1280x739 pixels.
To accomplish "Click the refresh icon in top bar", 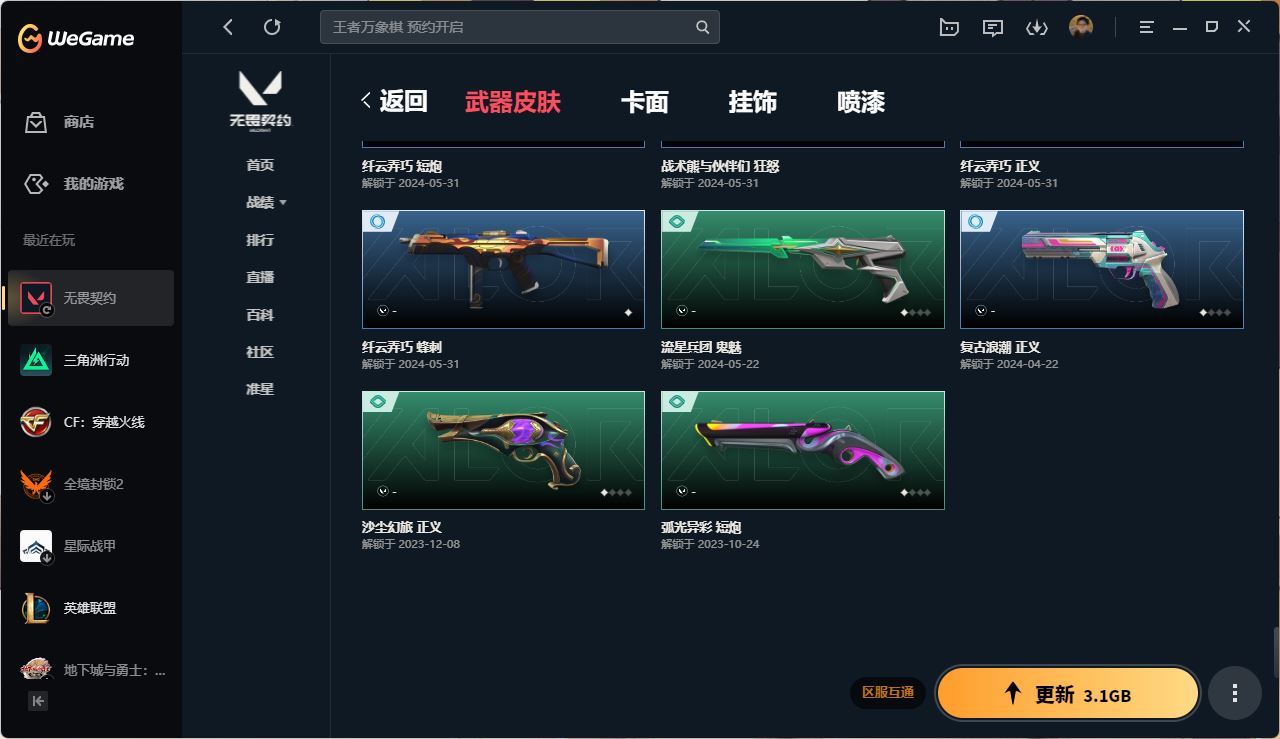I will [x=272, y=27].
